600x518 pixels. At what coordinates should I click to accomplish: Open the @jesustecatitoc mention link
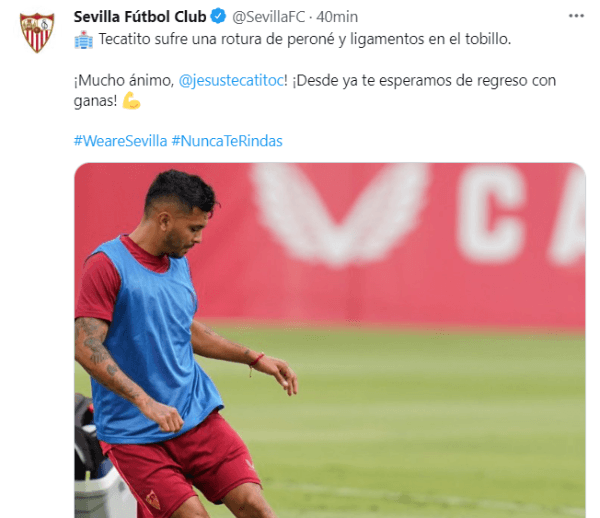[x=232, y=80]
